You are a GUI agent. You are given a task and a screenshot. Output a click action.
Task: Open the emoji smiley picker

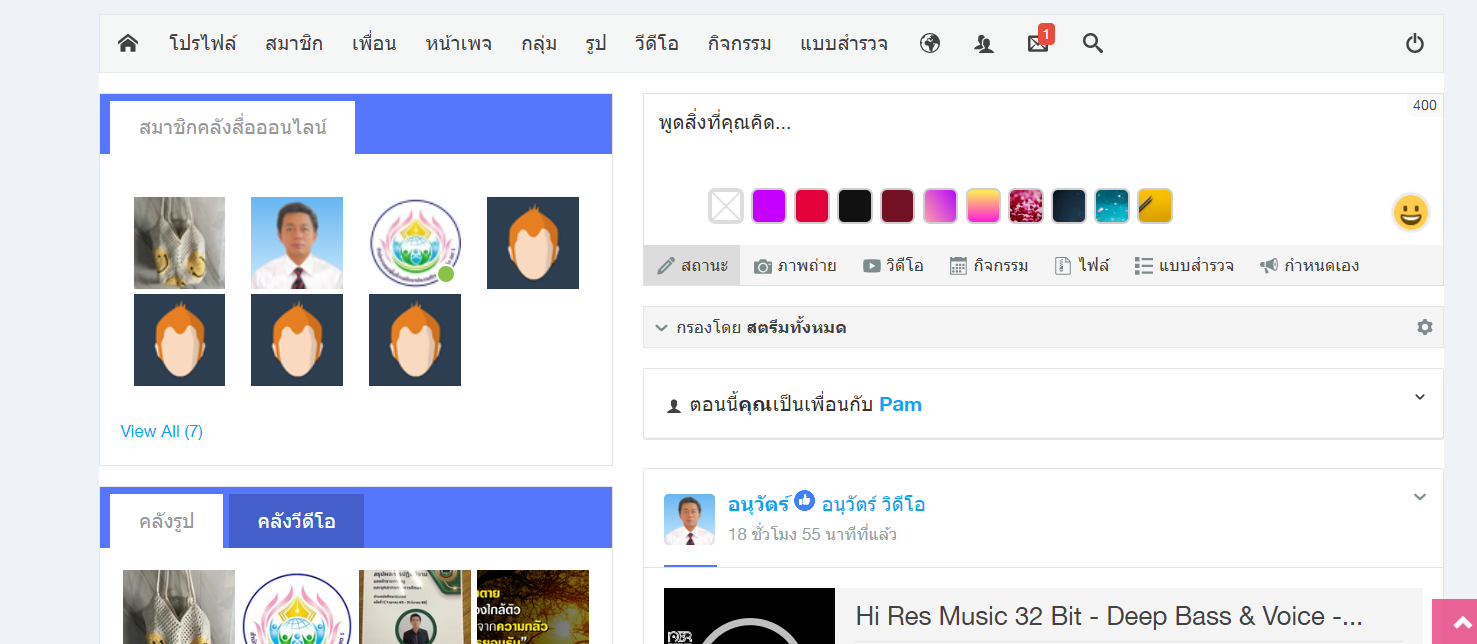coord(1410,212)
